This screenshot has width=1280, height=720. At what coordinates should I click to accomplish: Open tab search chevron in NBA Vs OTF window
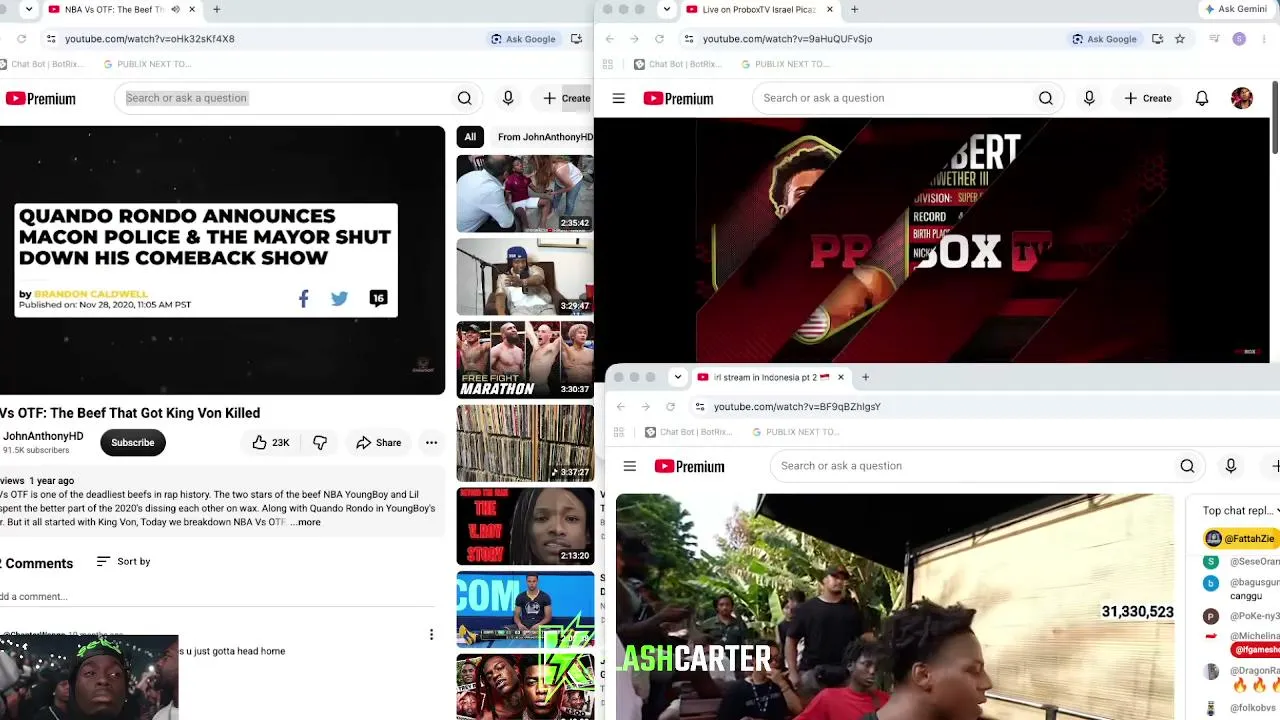pos(28,10)
